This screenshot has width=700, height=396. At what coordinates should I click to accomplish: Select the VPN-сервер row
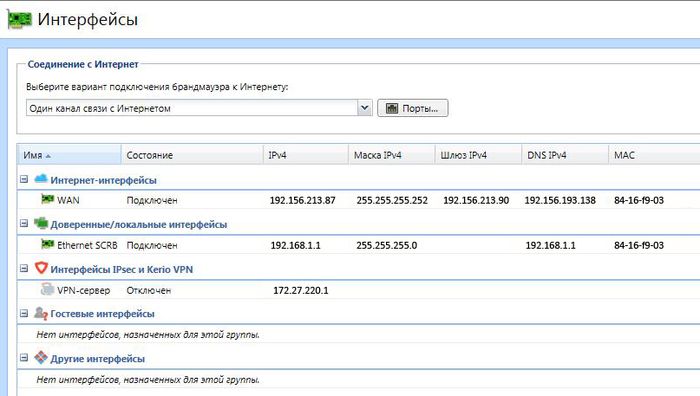[x=358, y=290]
